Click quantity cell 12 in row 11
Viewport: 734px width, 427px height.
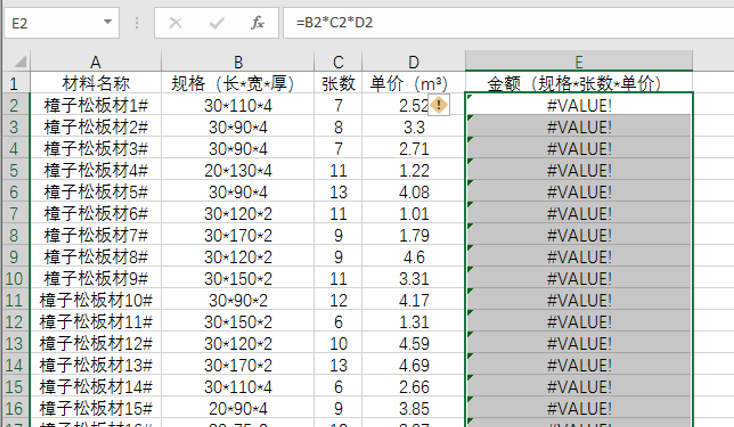(x=338, y=300)
